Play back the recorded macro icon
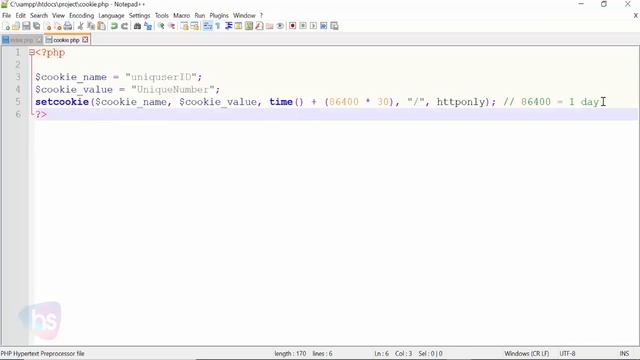 point(313,26)
